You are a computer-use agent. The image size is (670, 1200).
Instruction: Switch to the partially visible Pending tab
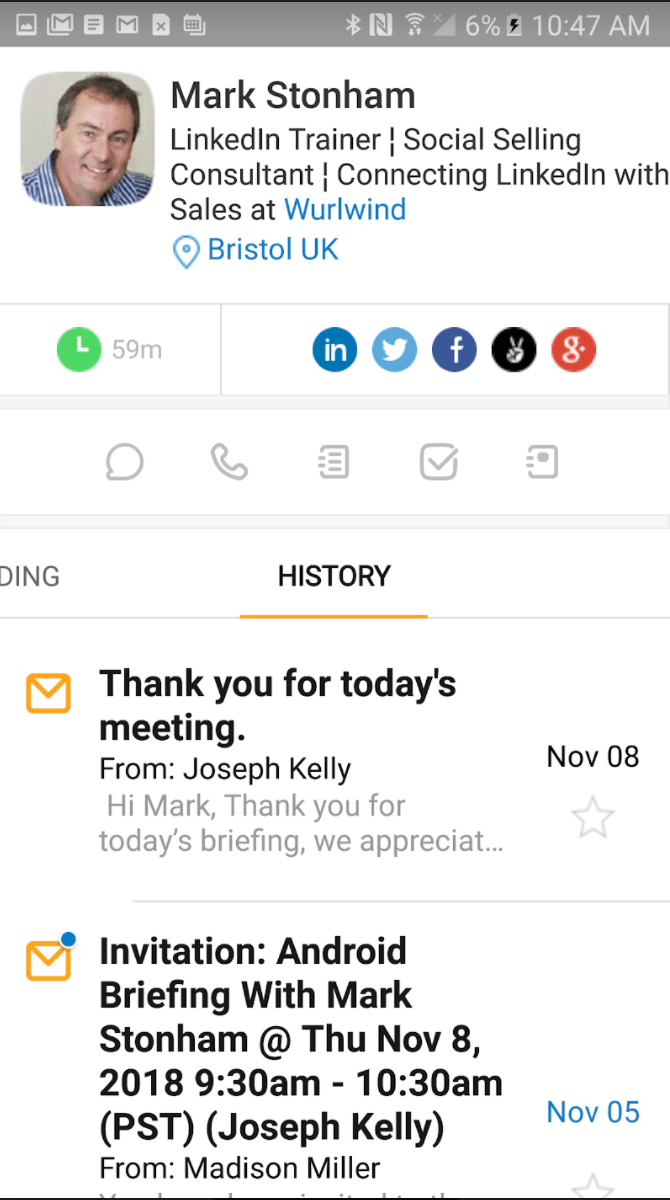(30, 576)
